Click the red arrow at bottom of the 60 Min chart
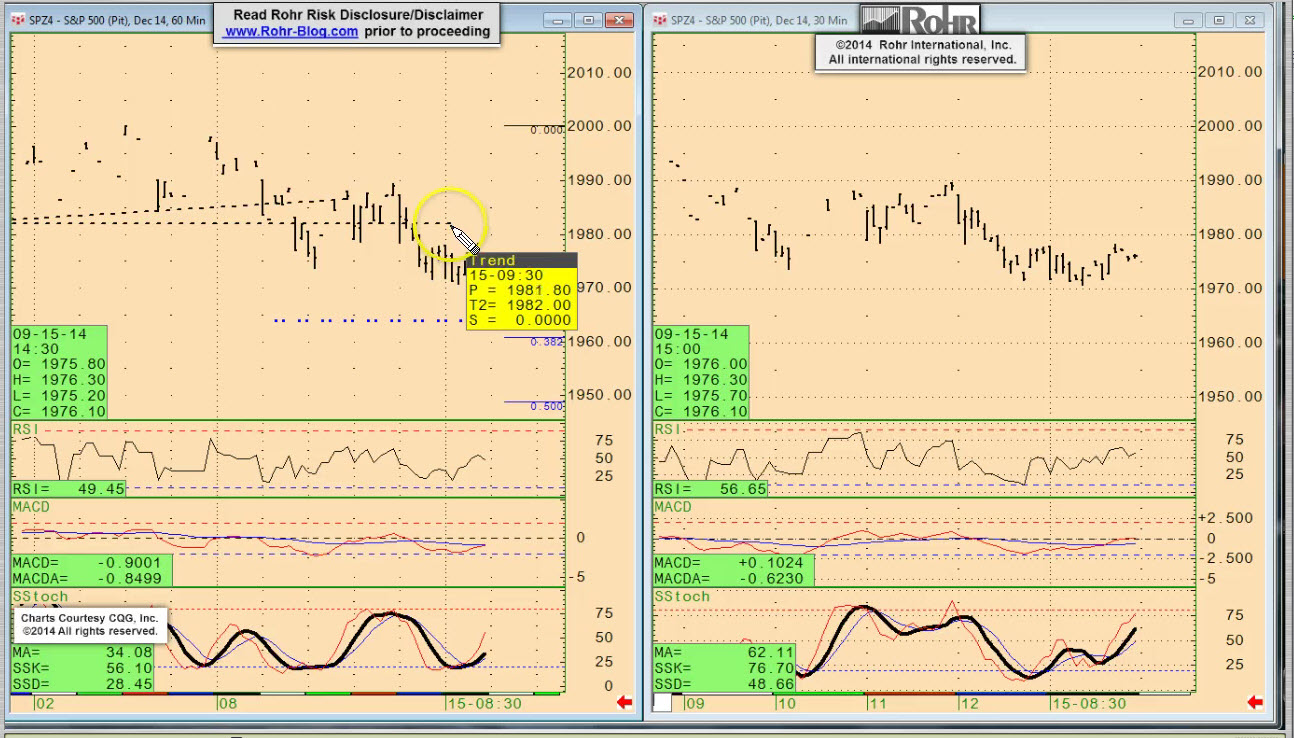Image resolution: width=1294 pixels, height=738 pixels. [x=625, y=703]
